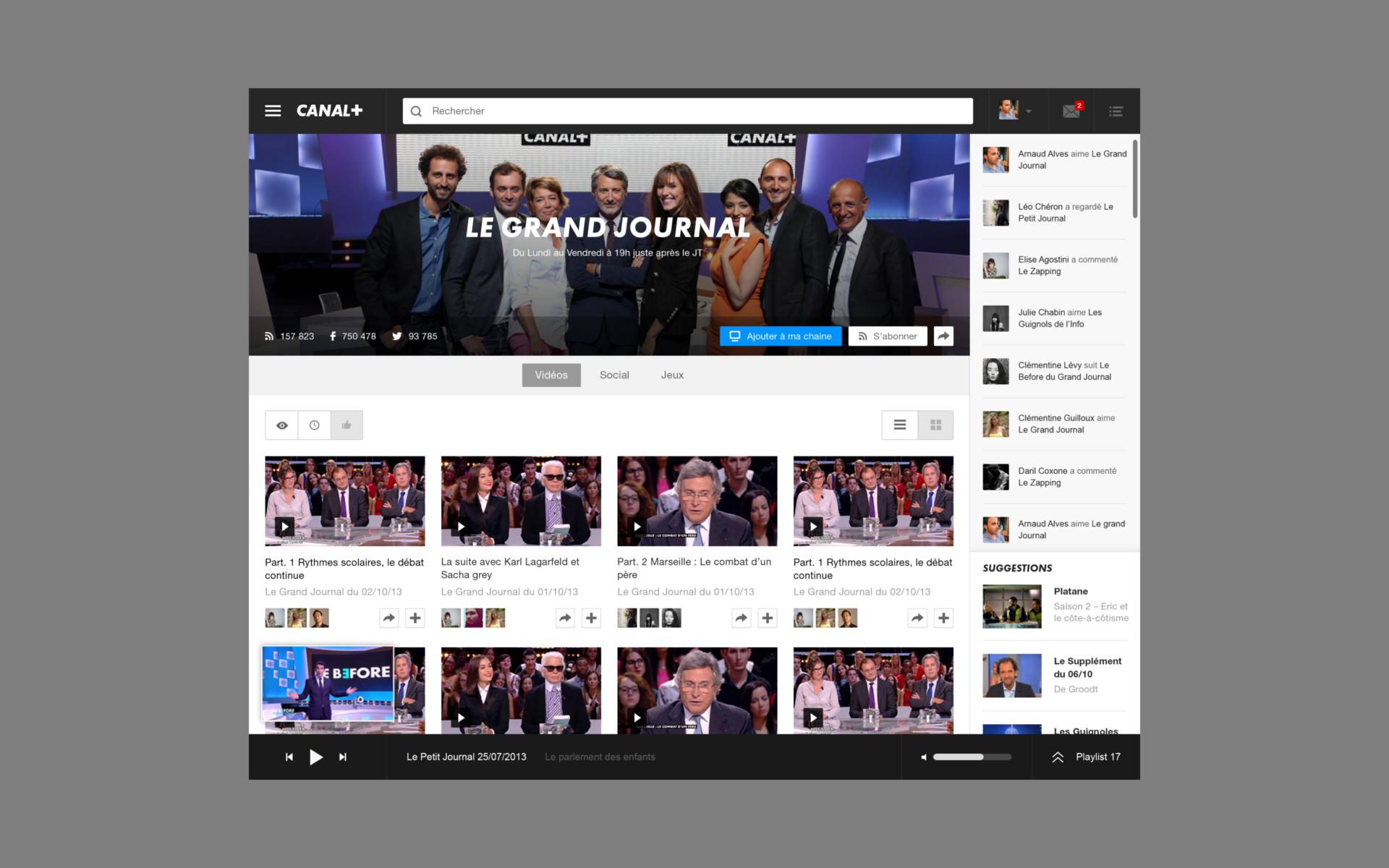Image resolution: width=1389 pixels, height=868 pixels.
Task: Switch to grid view layout
Action: (935, 425)
